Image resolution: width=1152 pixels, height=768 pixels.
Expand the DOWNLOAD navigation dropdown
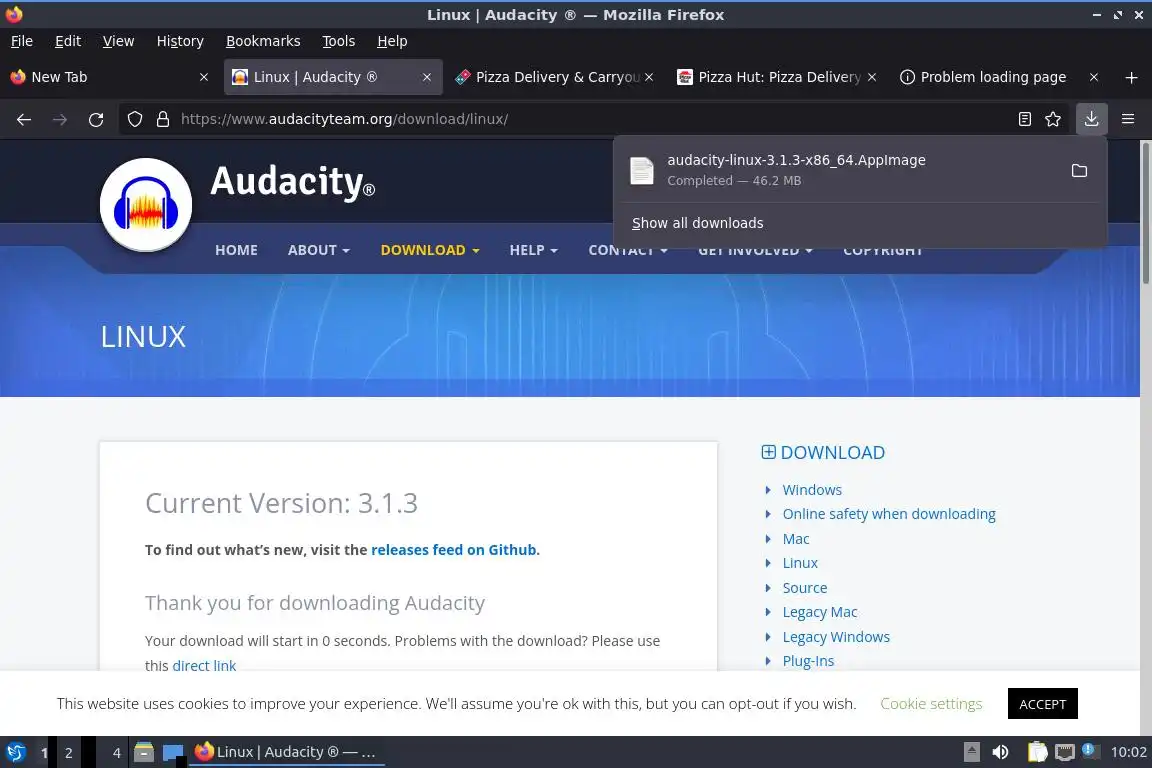430,250
